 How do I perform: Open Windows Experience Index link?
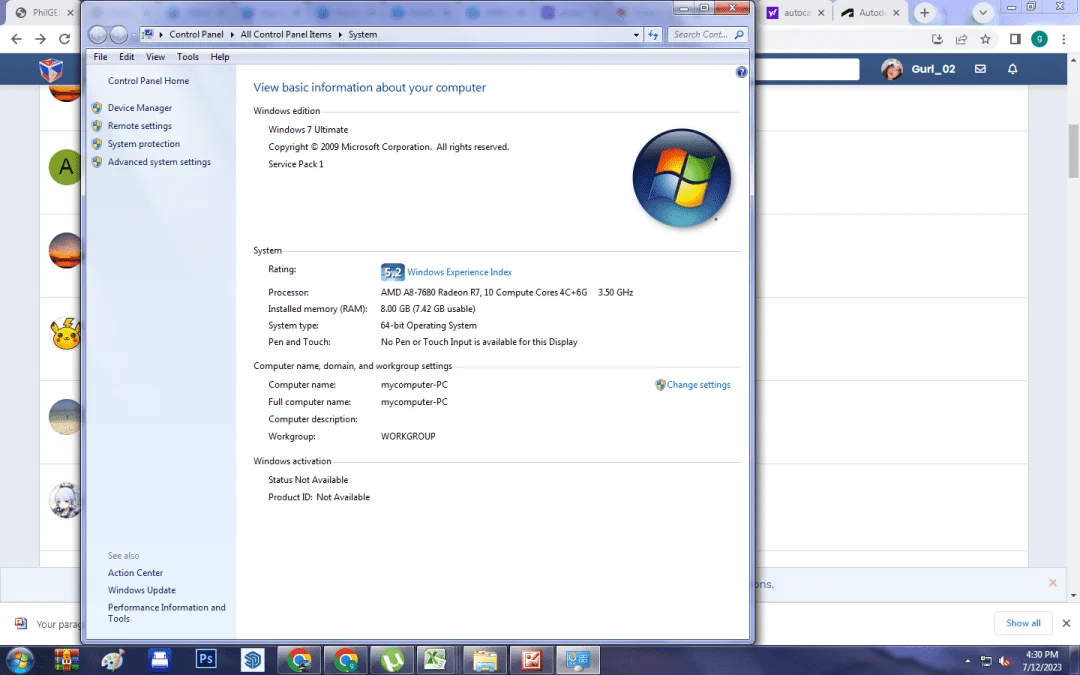pyautogui.click(x=459, y=272)
